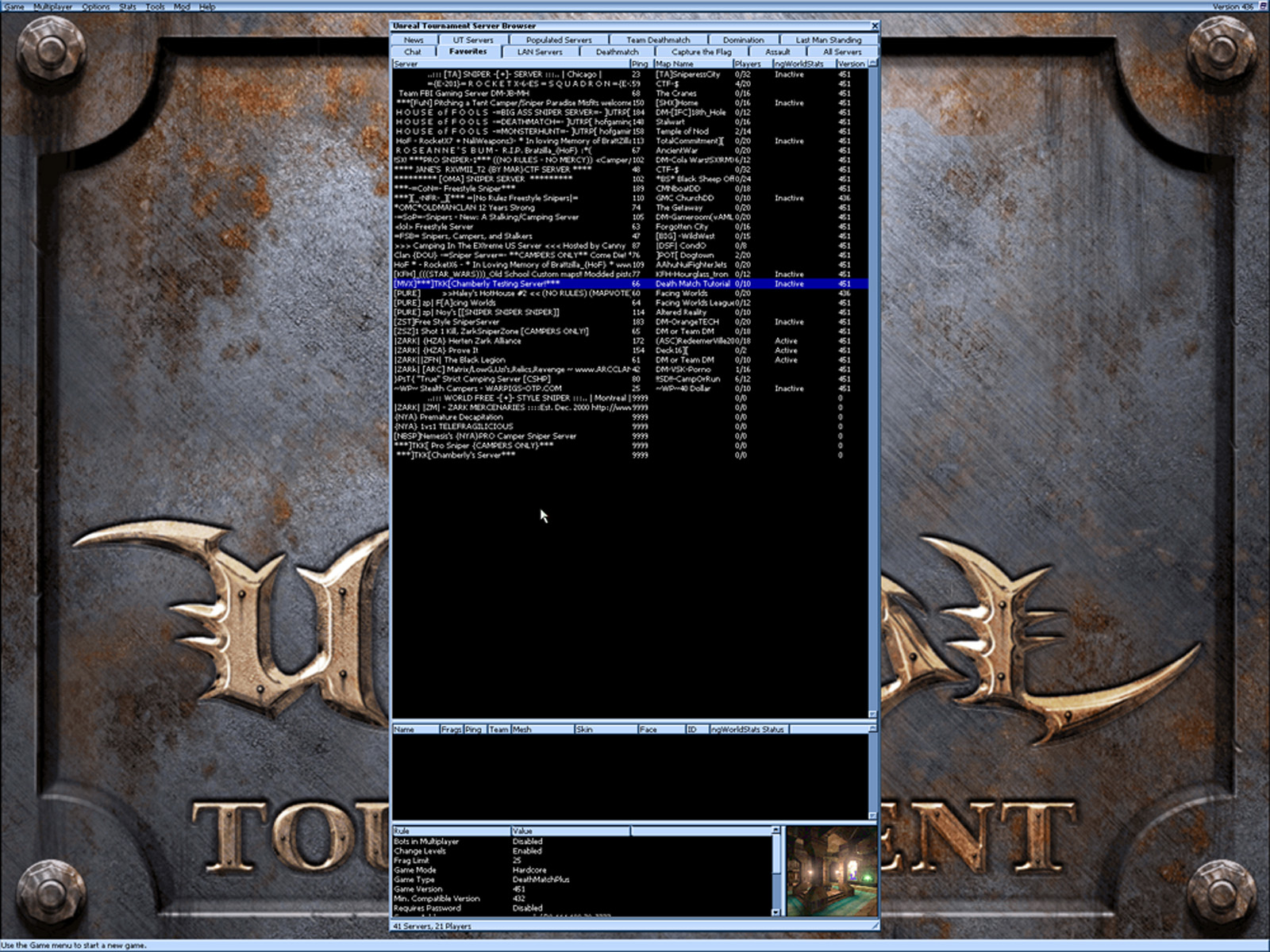Select highlighted Chamberly Testing Server row
This screenshot has height=952, width=1270.
[630, 284]
